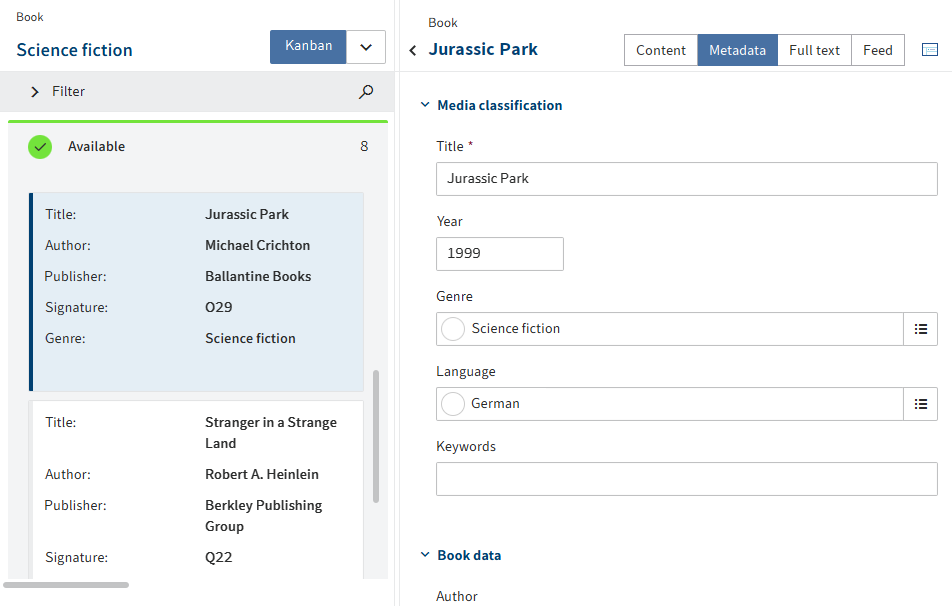952x606 pixels.
Task: Click the green Available status icon
Action: click(40, 146)
